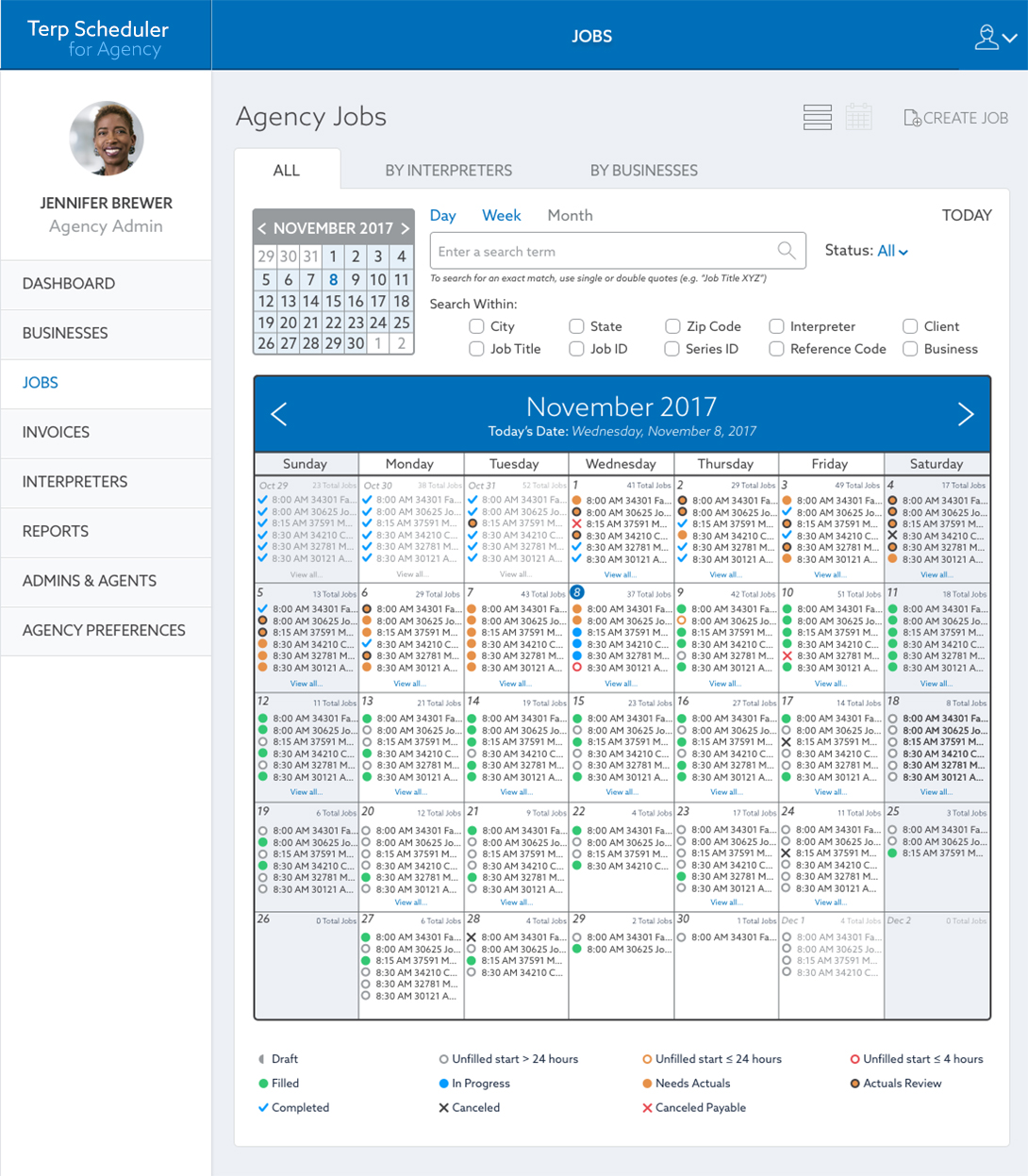Viewport: 1028px width, 1176px height.
Task: Open the Status All dropdown
Action: tap(890, 250)
